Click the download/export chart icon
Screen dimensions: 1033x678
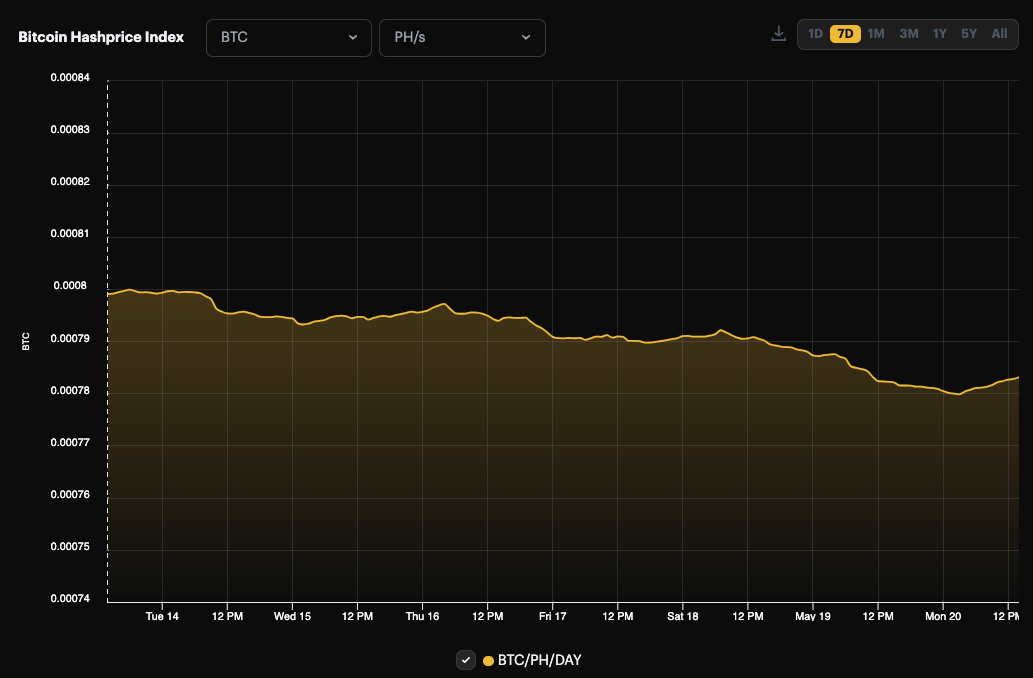pos(779,33)
